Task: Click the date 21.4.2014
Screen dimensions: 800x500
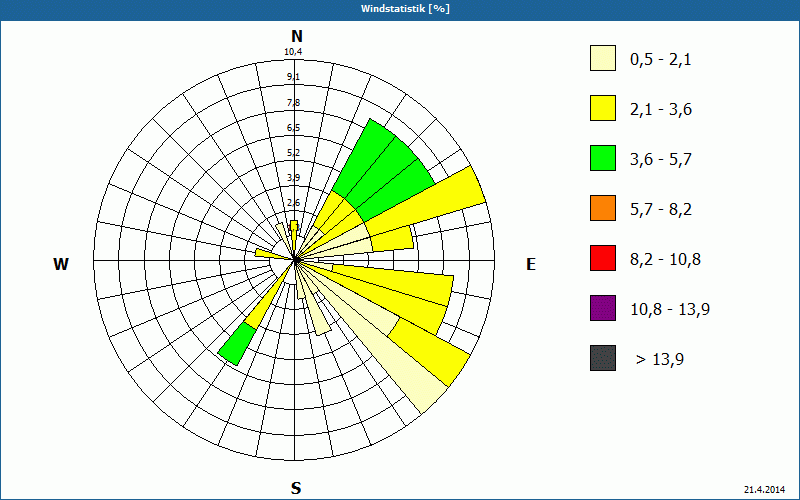Action: [764, 489]
